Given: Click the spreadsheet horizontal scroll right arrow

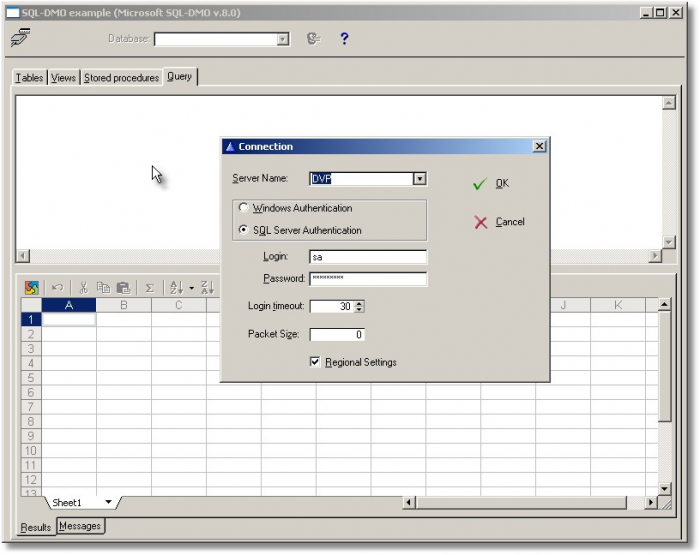Looking at the screenshot, I should coord(650,503).
